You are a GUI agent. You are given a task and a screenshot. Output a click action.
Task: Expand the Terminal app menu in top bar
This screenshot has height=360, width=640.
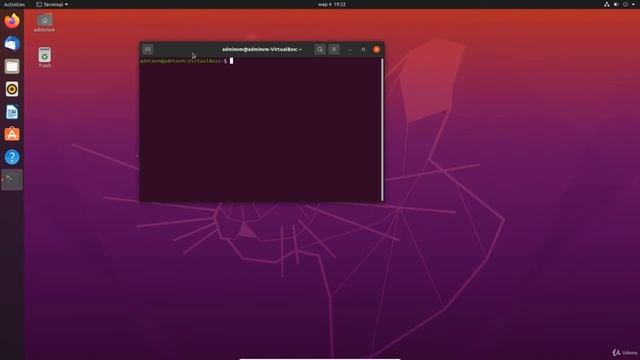pyautogui.click(x=52, y=4)
